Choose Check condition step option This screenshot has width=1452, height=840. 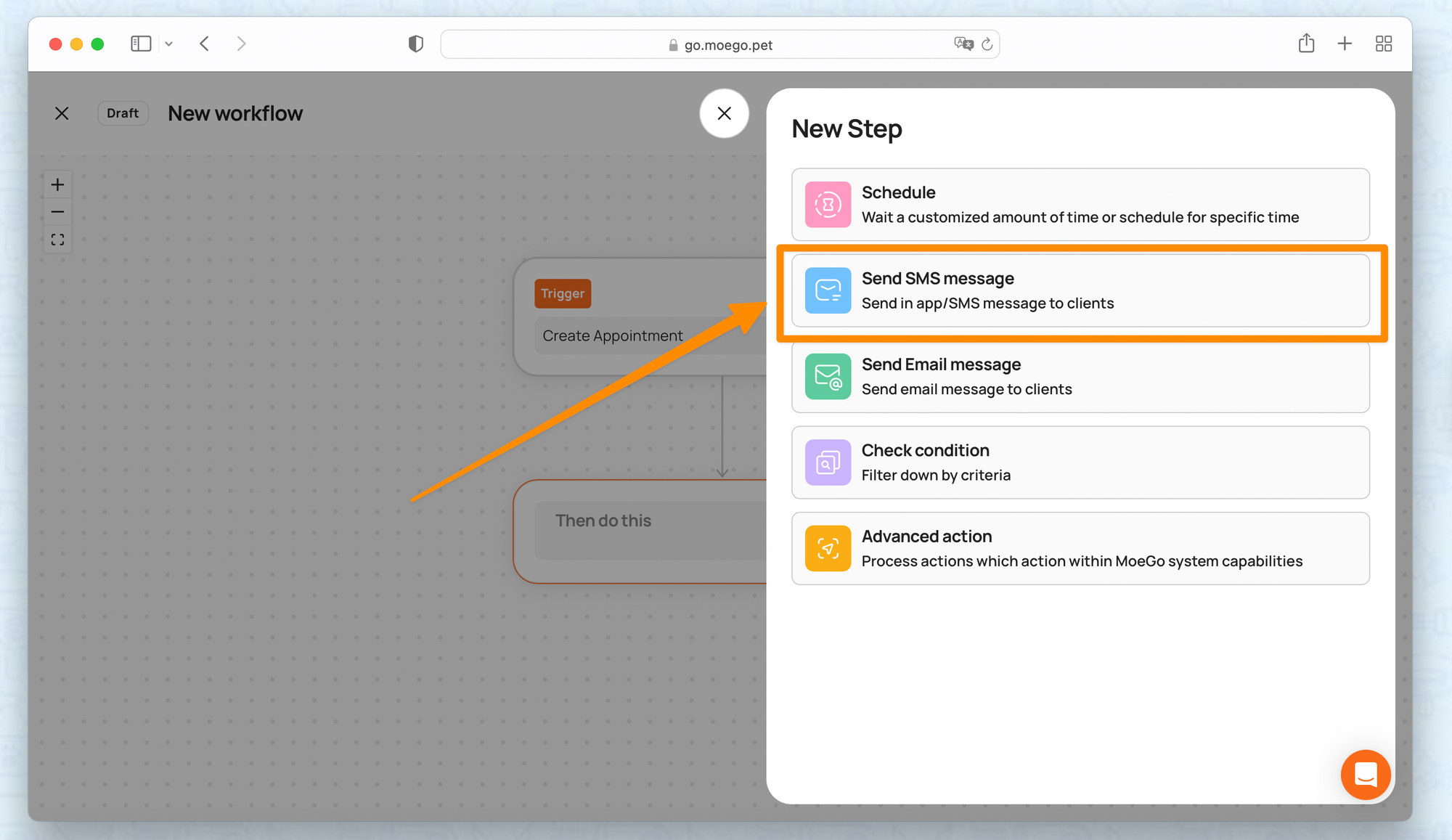(1080, 462)
